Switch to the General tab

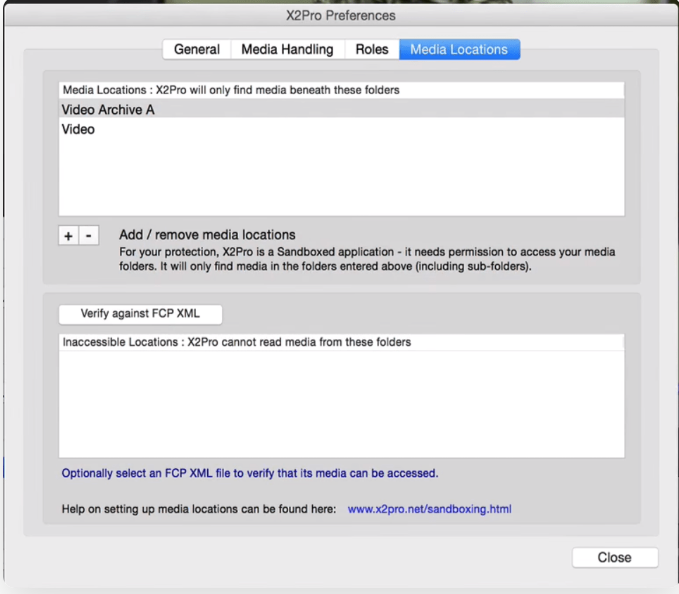pyautogui.click(x=197, y=49)
